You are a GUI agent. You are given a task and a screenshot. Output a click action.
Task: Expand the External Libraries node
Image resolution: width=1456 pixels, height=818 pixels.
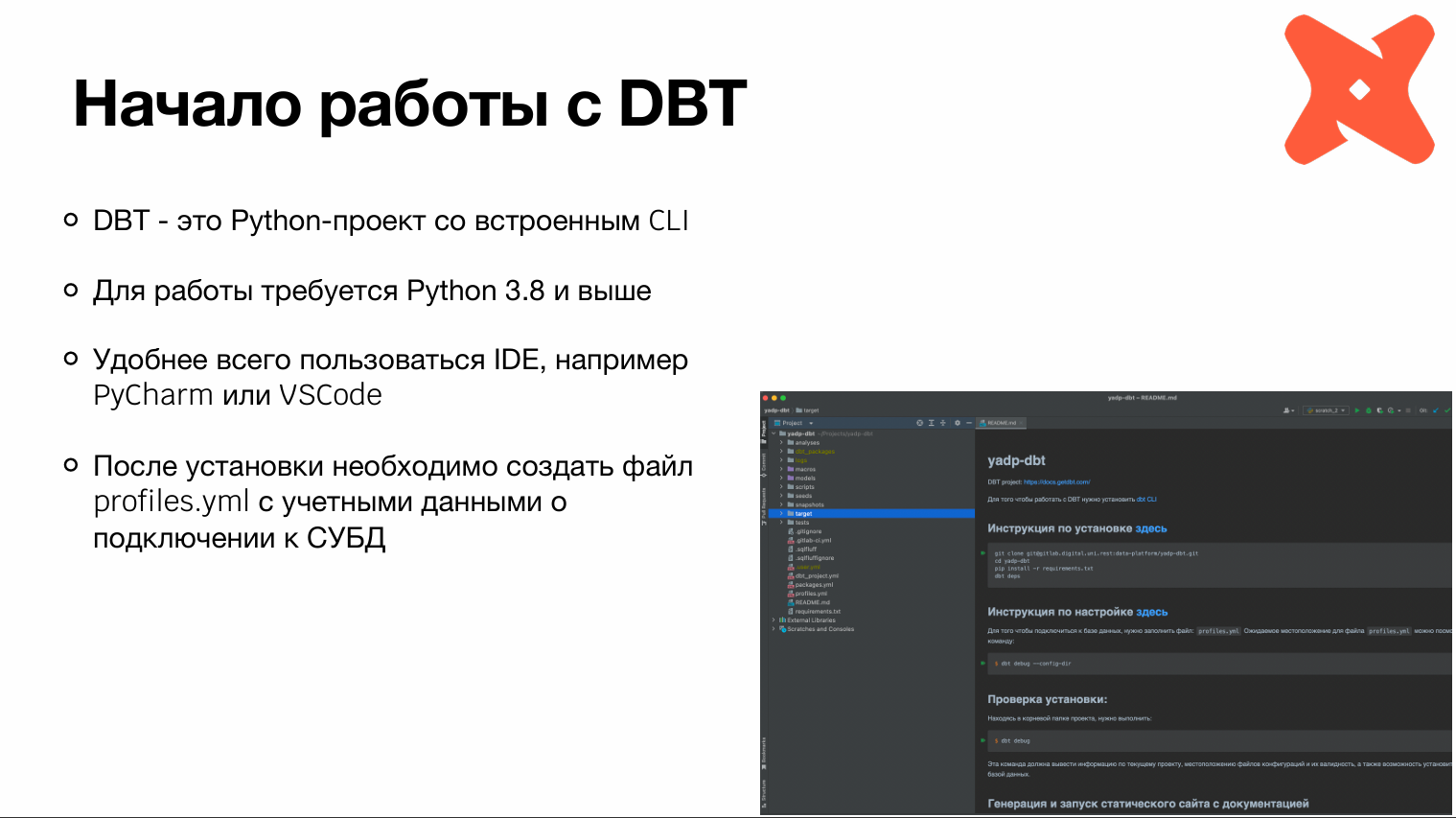pos(774,620)
